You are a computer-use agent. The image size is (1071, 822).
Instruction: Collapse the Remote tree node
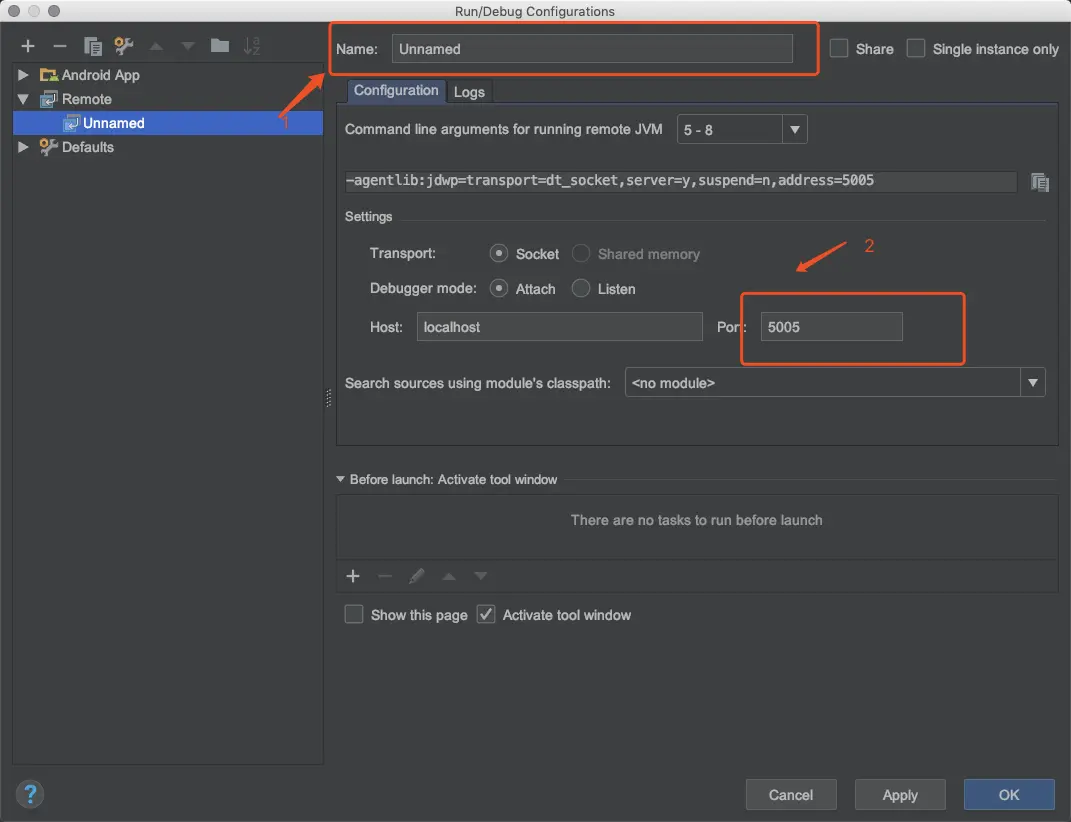[23, 99]
